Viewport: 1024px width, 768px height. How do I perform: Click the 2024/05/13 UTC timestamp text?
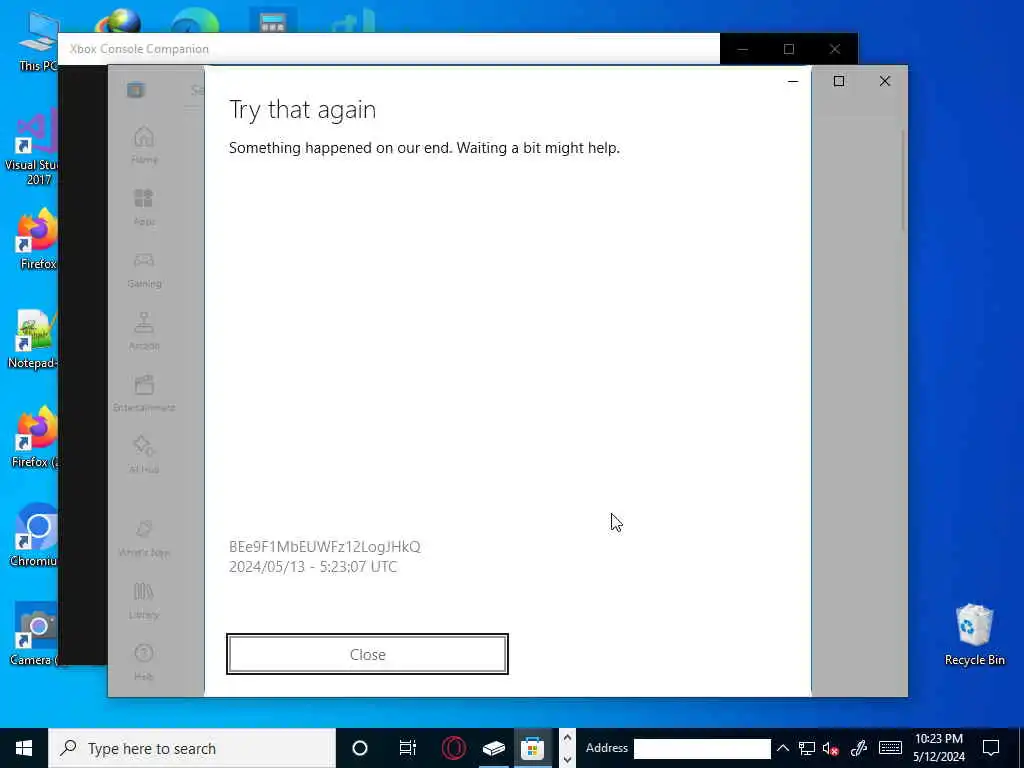click(x=313, y=566)
